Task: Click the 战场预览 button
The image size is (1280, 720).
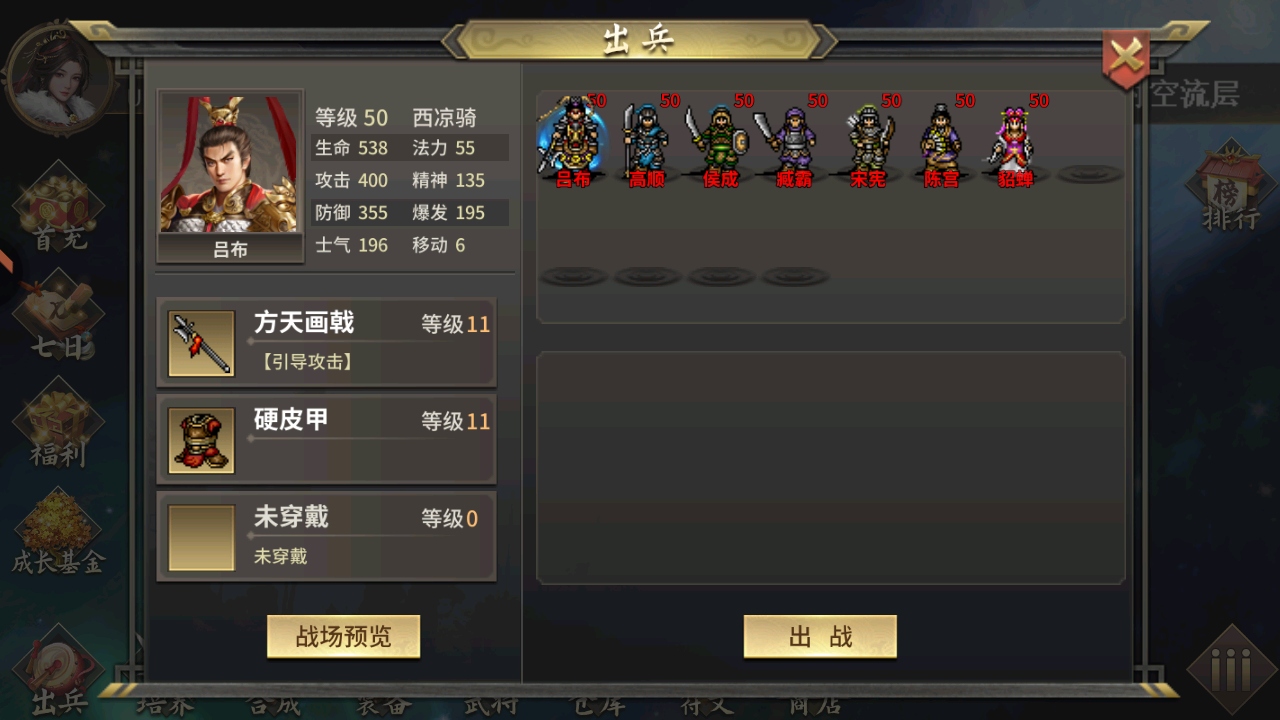Action: (x=343, y=637)
